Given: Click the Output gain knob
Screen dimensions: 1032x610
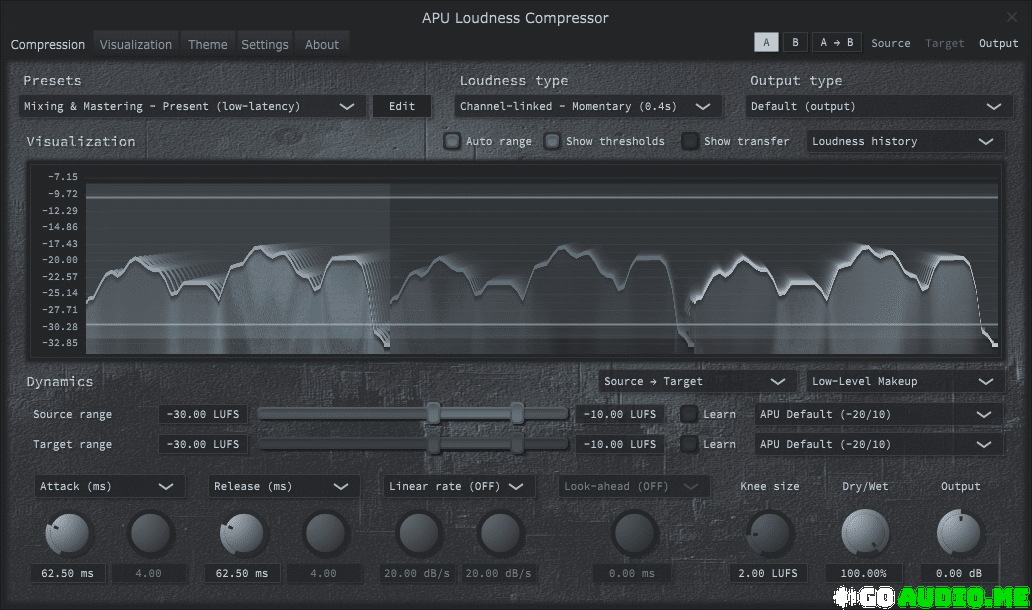Looking at the screenshot, I should point(959,533).
